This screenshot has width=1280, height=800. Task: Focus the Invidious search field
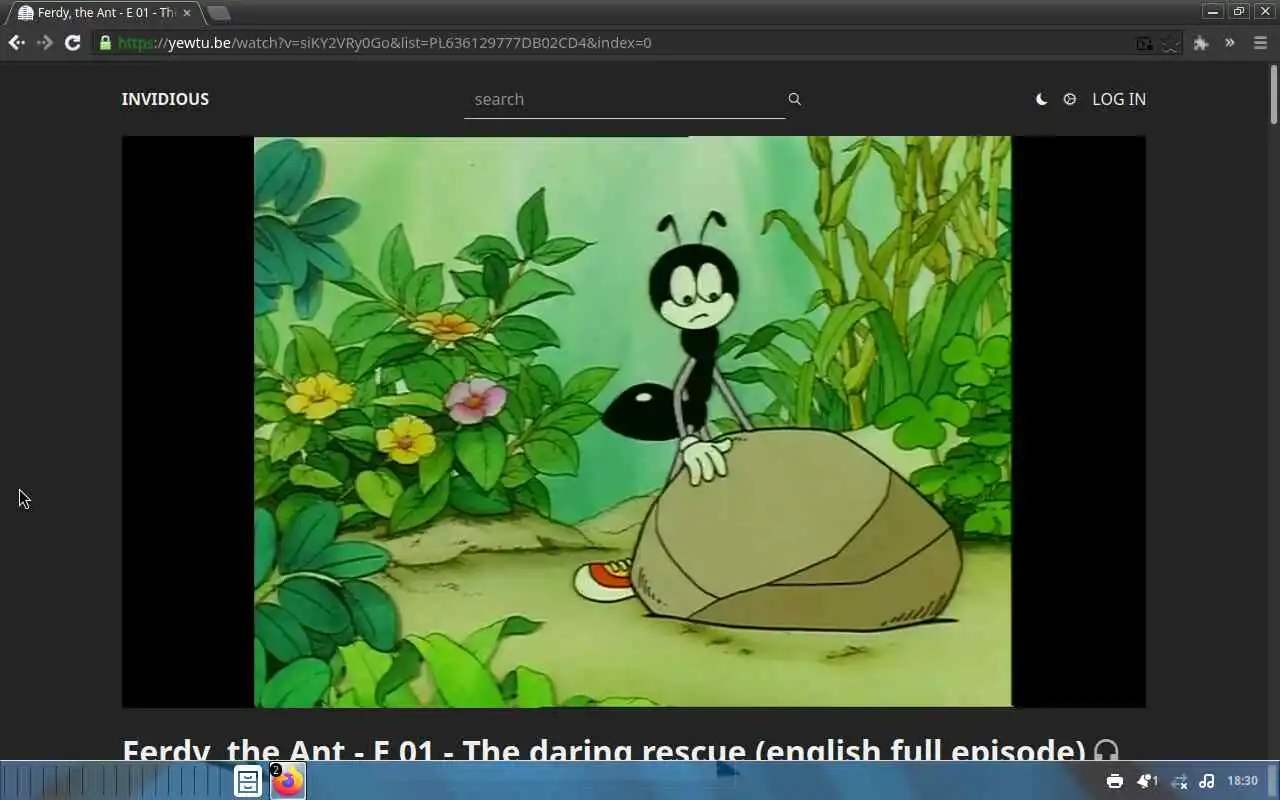point(624,99)
